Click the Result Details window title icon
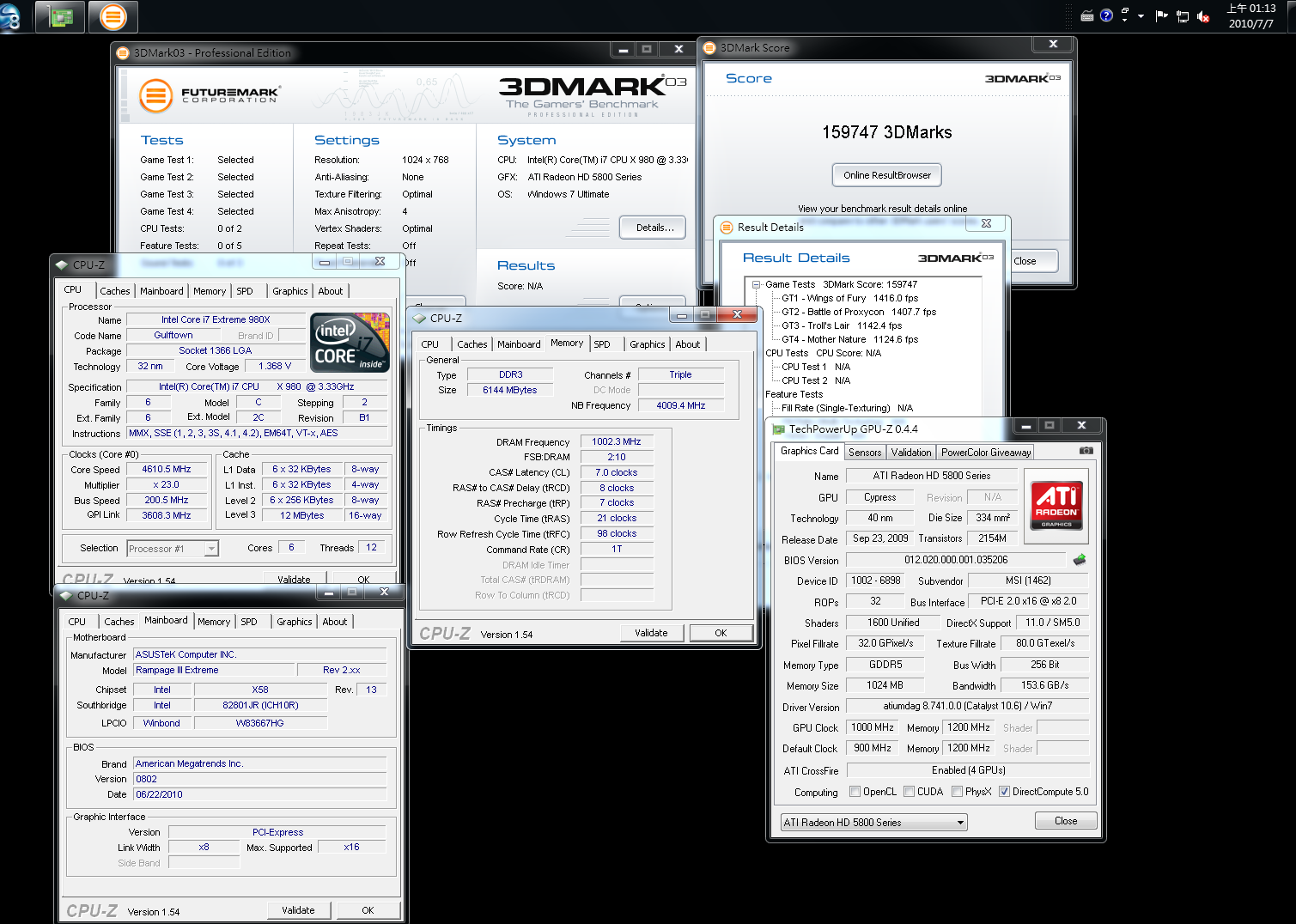The width and height of the screenshot is (1296, 924). click(x=727, y=227)
